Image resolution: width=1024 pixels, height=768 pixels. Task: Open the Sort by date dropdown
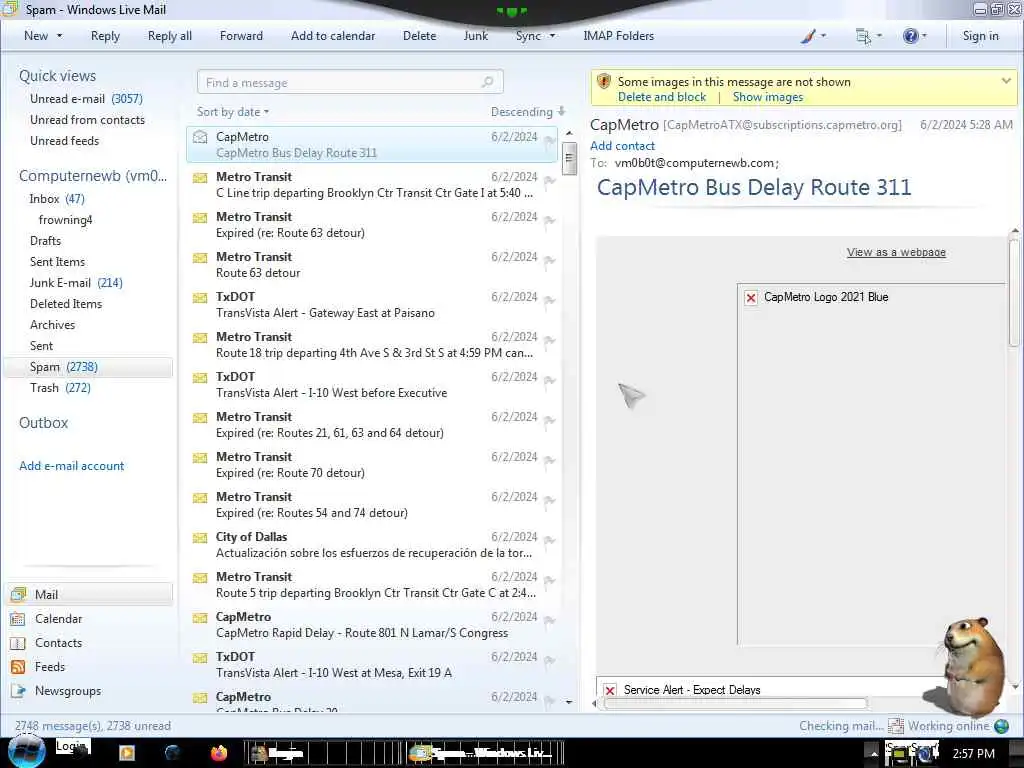[232, 112]
